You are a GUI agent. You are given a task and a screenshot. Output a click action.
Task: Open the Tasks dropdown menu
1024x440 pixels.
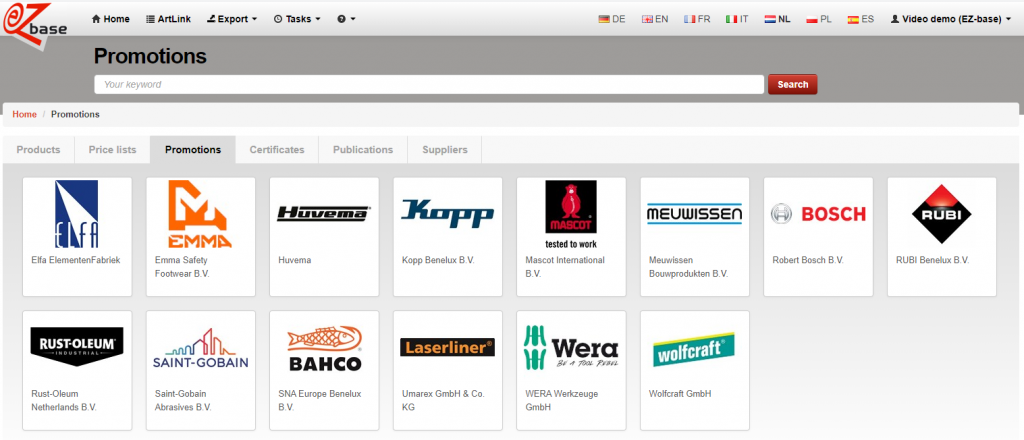(297, 19)
